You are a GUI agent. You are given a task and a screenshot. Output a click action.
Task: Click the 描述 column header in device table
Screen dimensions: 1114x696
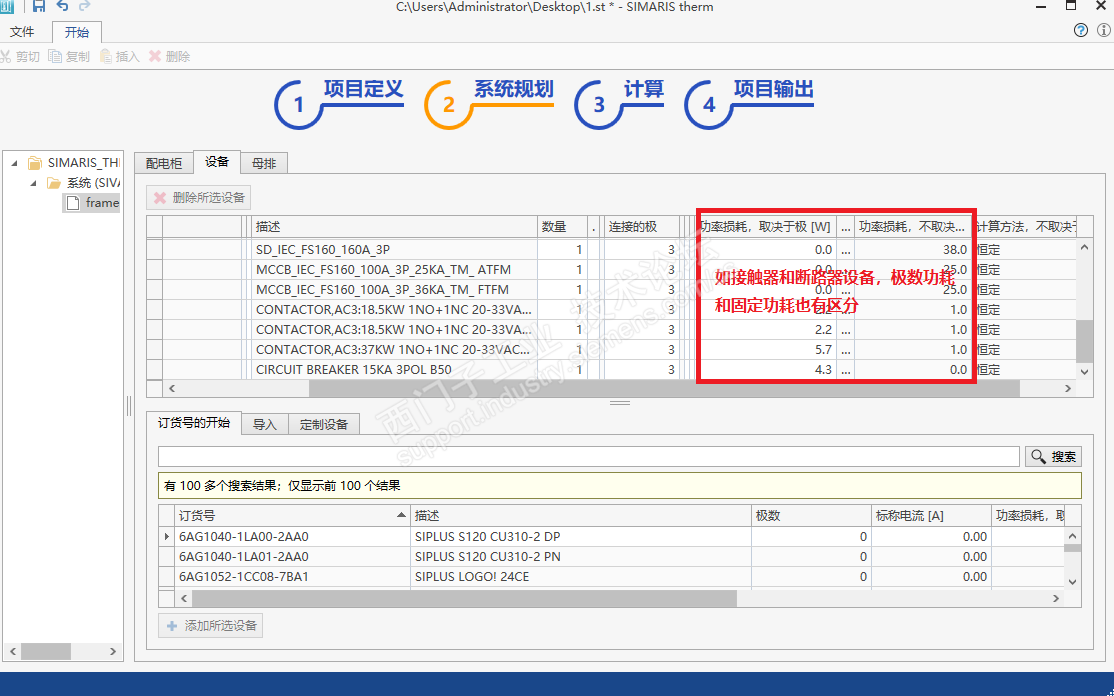click(x=394, y=227)
